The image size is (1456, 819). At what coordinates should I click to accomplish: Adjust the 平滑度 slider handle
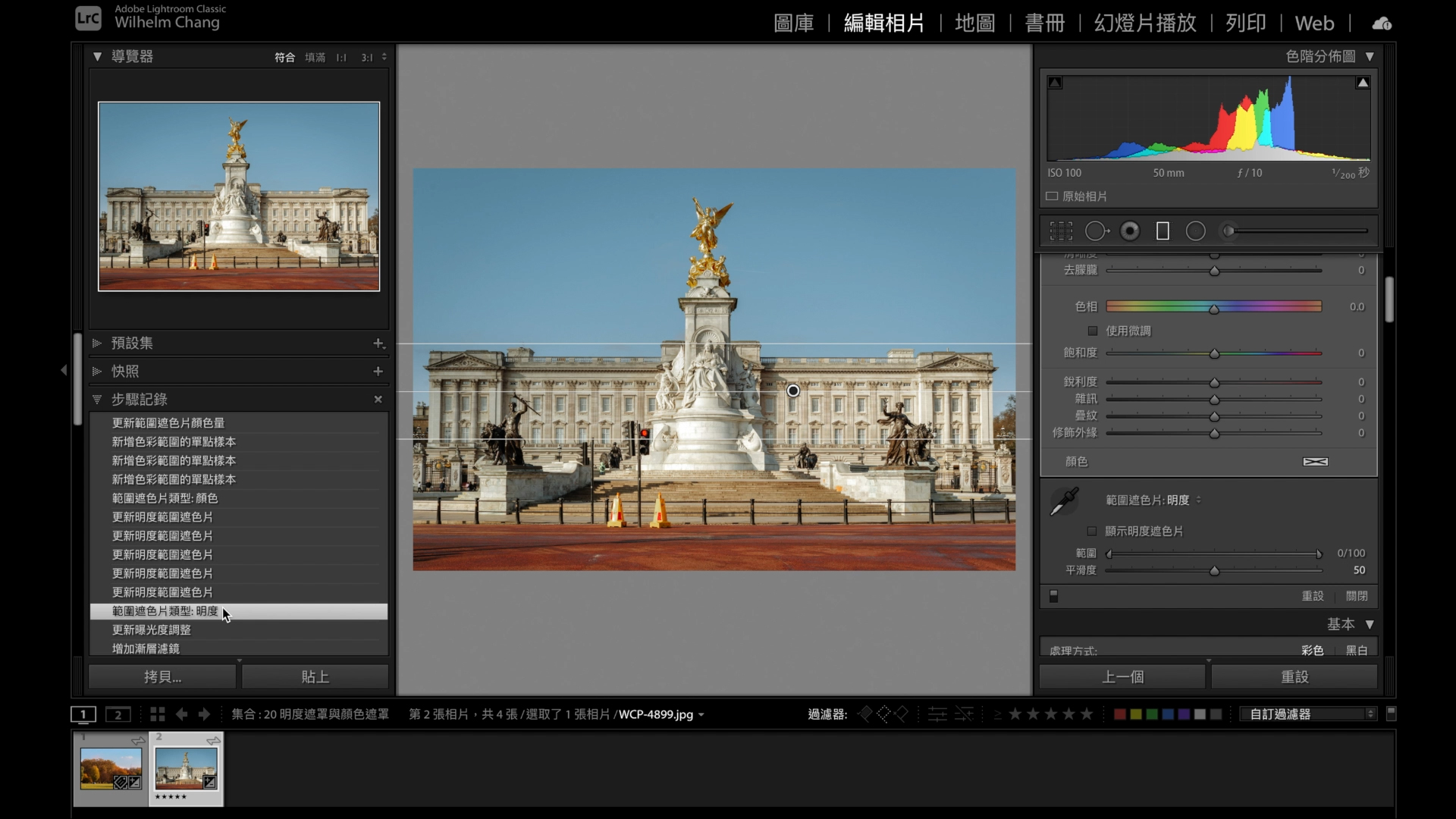(x=1214, y=571)
